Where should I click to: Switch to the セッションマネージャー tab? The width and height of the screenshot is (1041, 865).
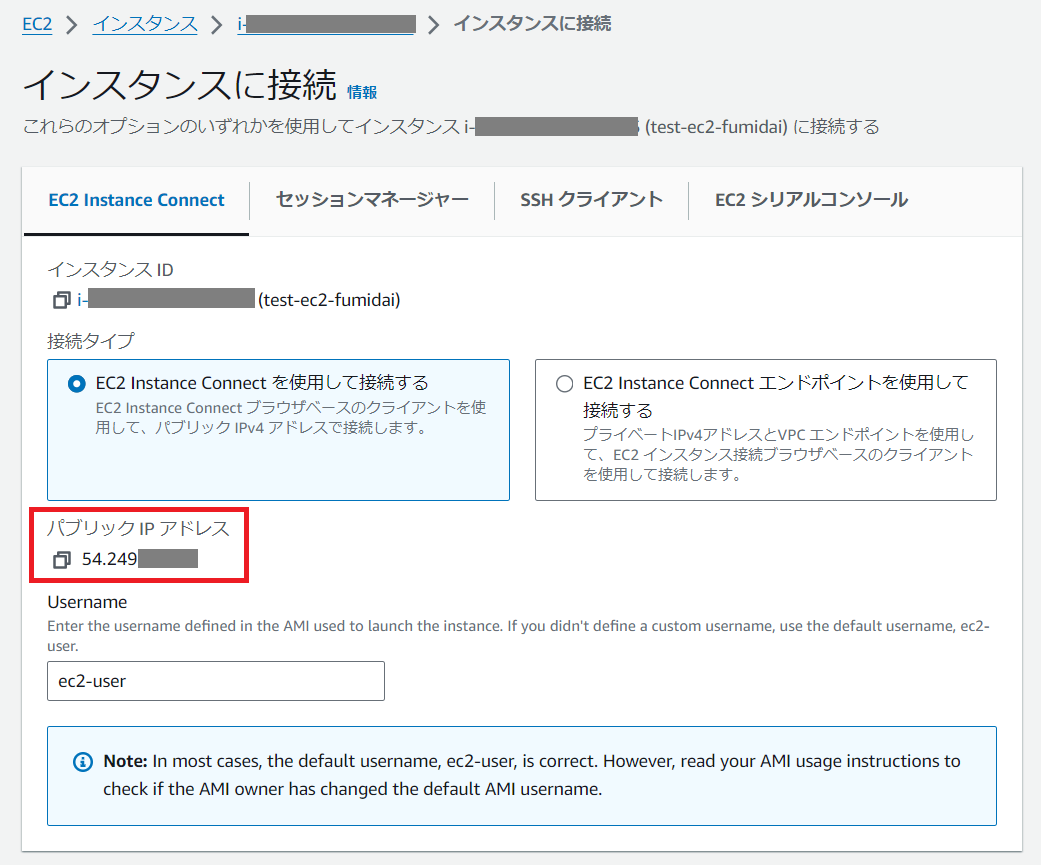pyautogui.click(x=371, y=200)
